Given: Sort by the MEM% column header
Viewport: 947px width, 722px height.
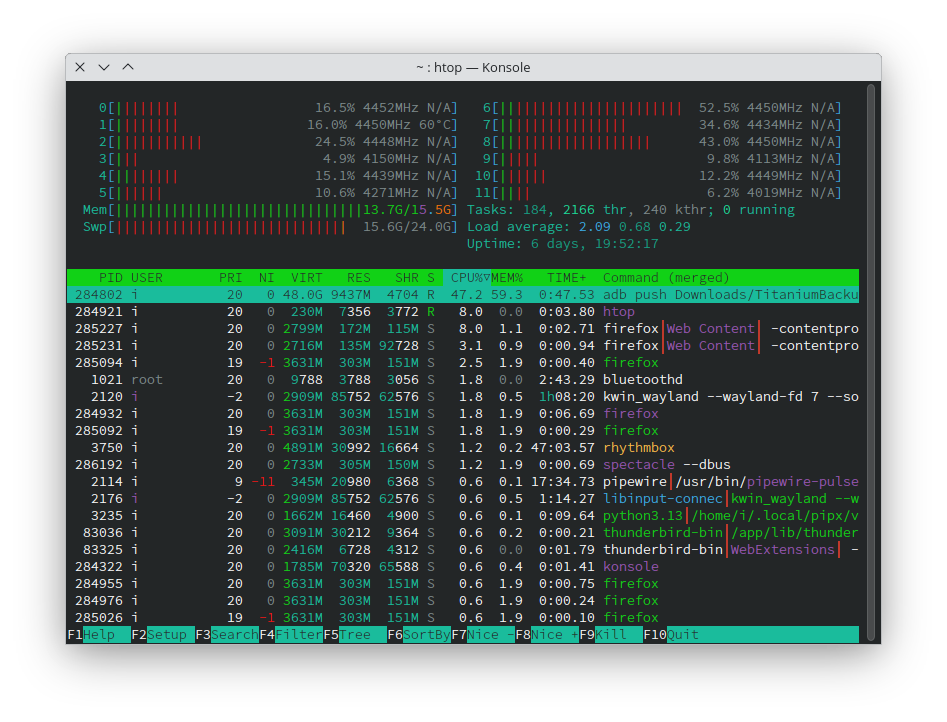Looking at the screenshot, I should pyautogui.click(x=506, y=278).
